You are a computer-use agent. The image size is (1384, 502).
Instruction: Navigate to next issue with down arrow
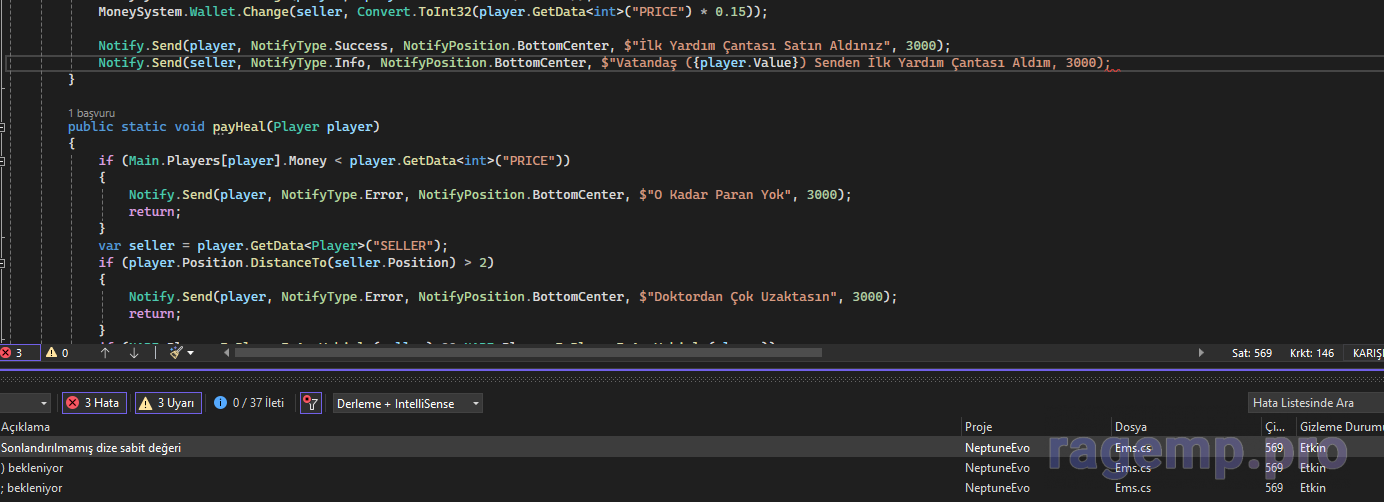pos(134,353)
